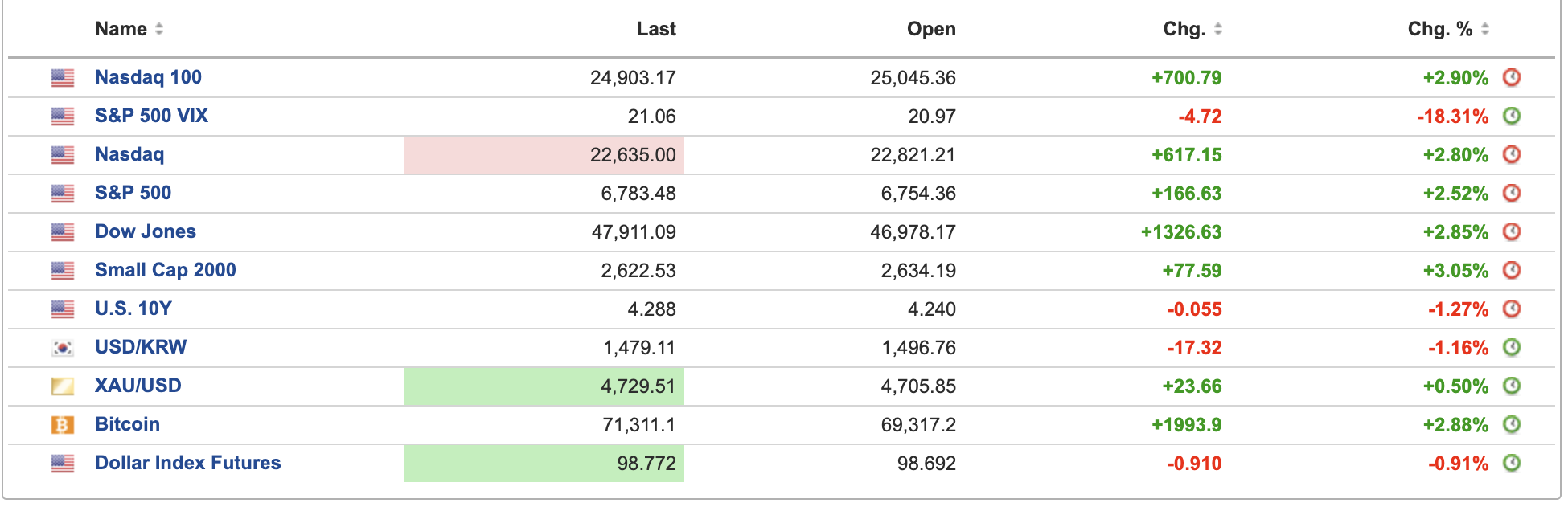Click the clock icon in Bitcoin row
This screenshot has width=1568, height=511.
tap(1512, 425)
